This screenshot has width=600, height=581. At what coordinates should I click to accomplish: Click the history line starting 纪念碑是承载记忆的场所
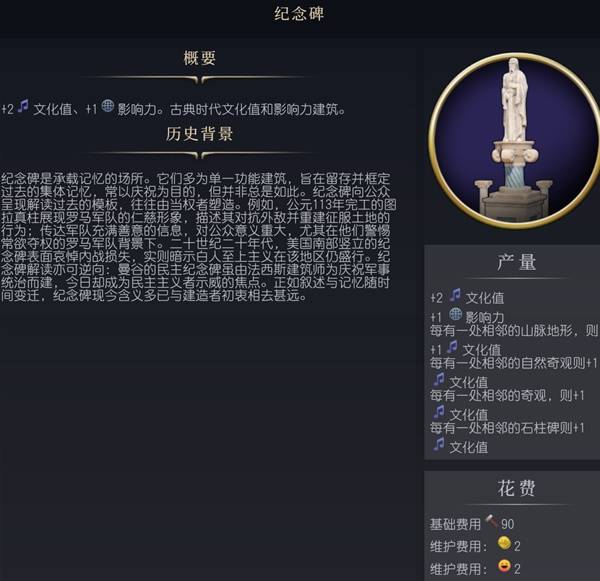click(195, 178)
